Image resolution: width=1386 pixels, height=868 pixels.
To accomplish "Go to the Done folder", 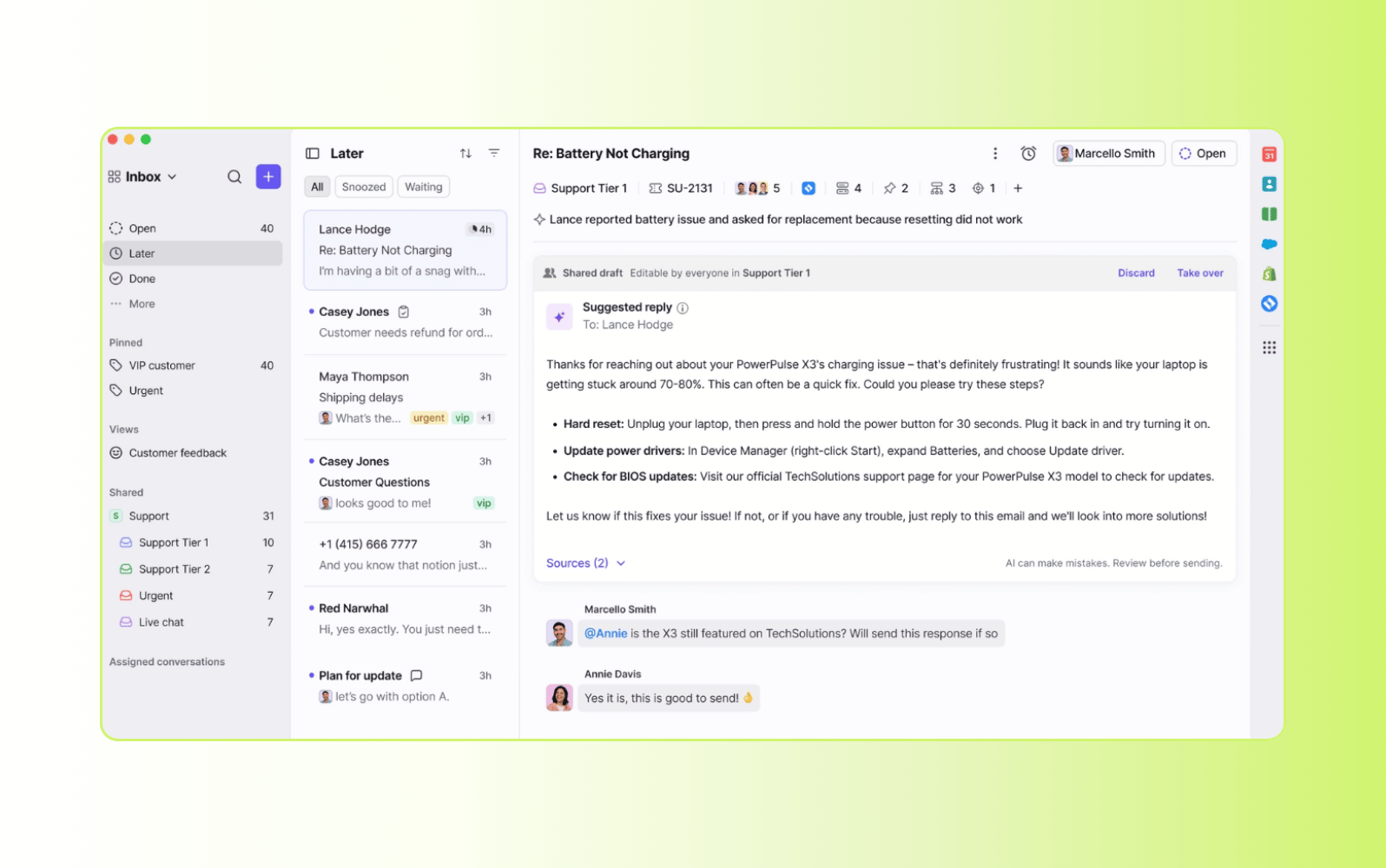I will tap(193, 279).
